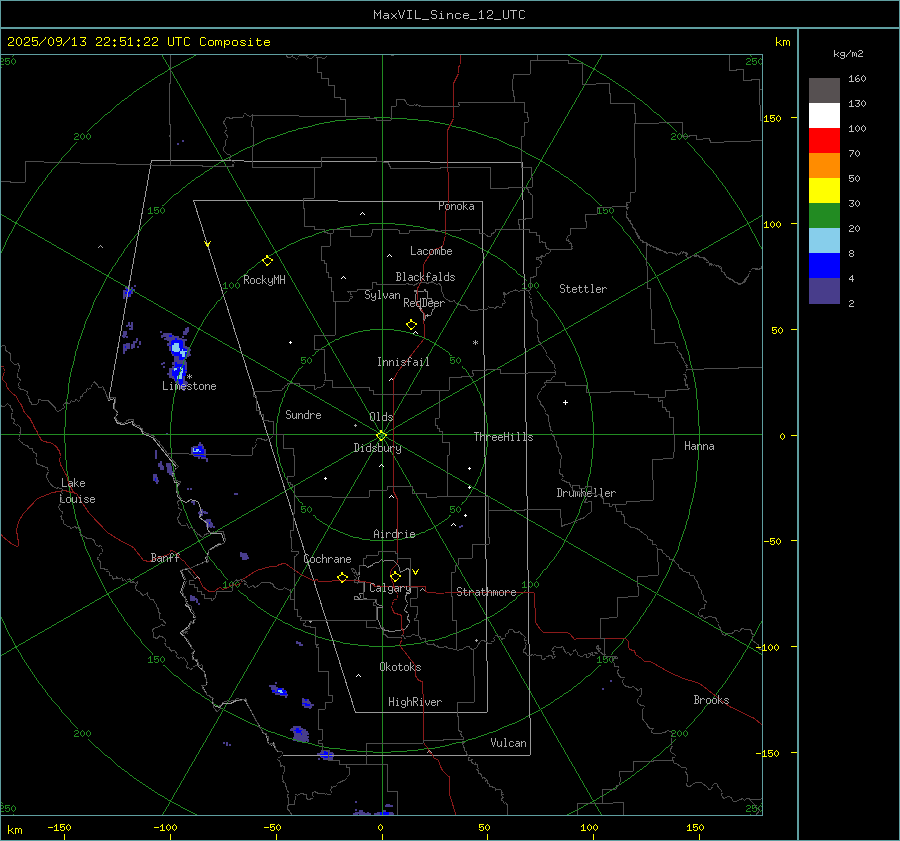This screenshot has width=900, height=841.
Task: Click the Sundre town label
Action: tap(303, 415)
